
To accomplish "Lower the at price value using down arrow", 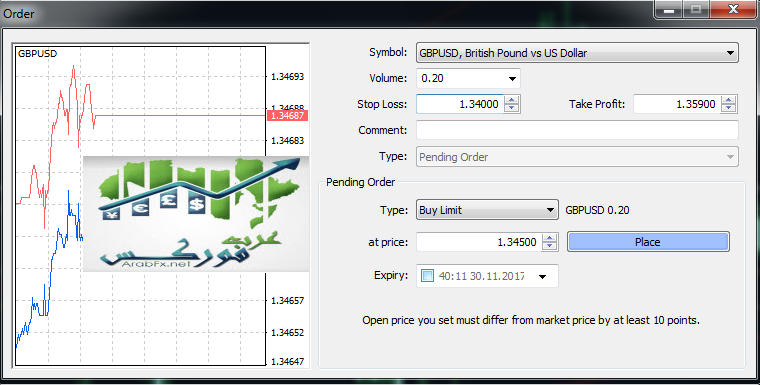I will coord(549,246).
